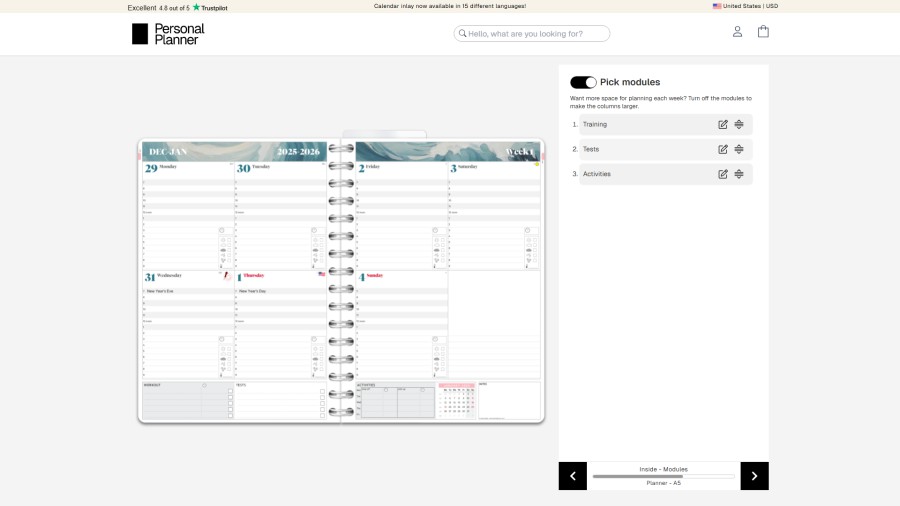Go to the next customization step

point(754,476)
